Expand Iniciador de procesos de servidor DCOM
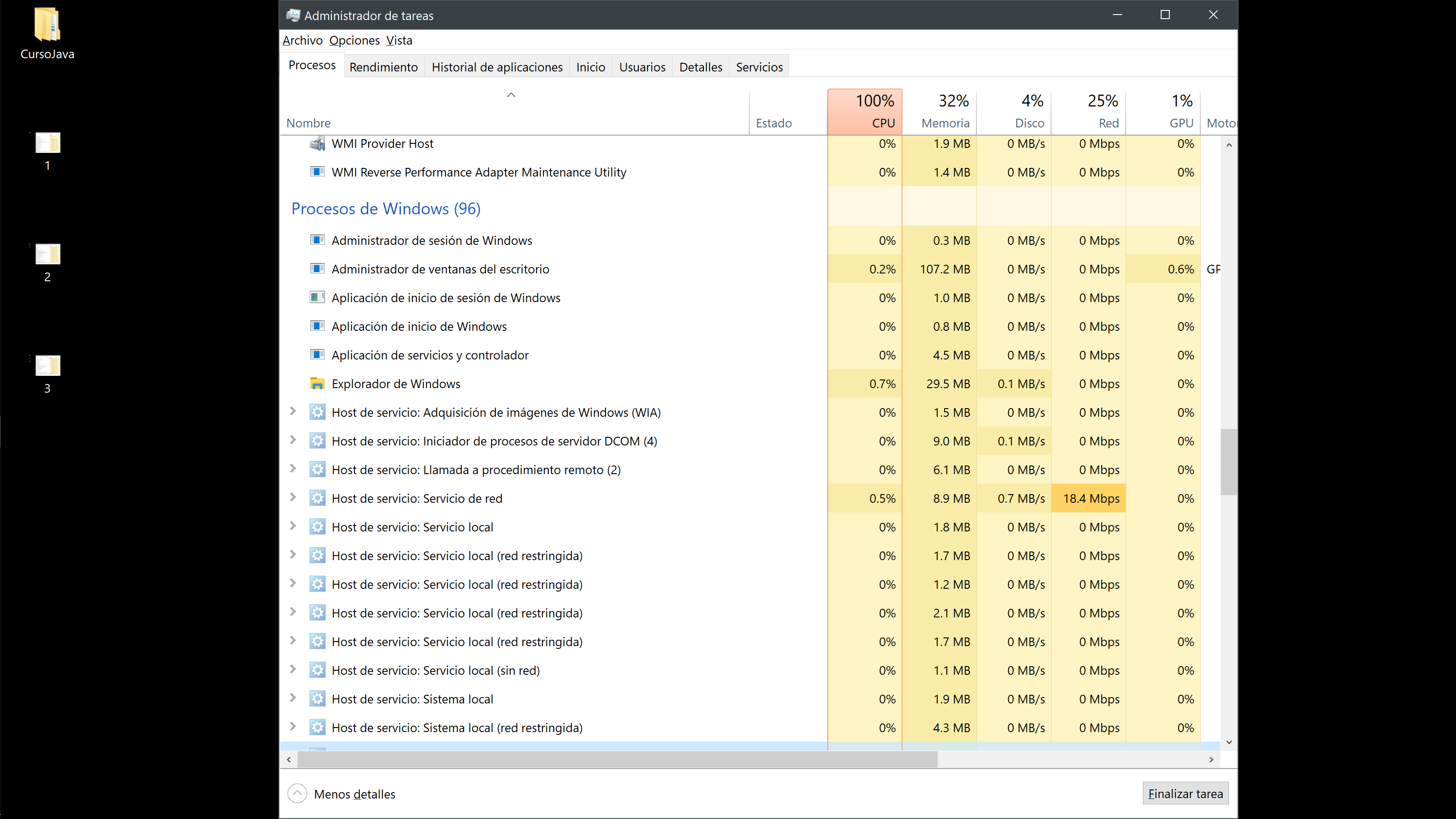The width and height of the screenshot is (1456, 819). click(x=293, y=440)
